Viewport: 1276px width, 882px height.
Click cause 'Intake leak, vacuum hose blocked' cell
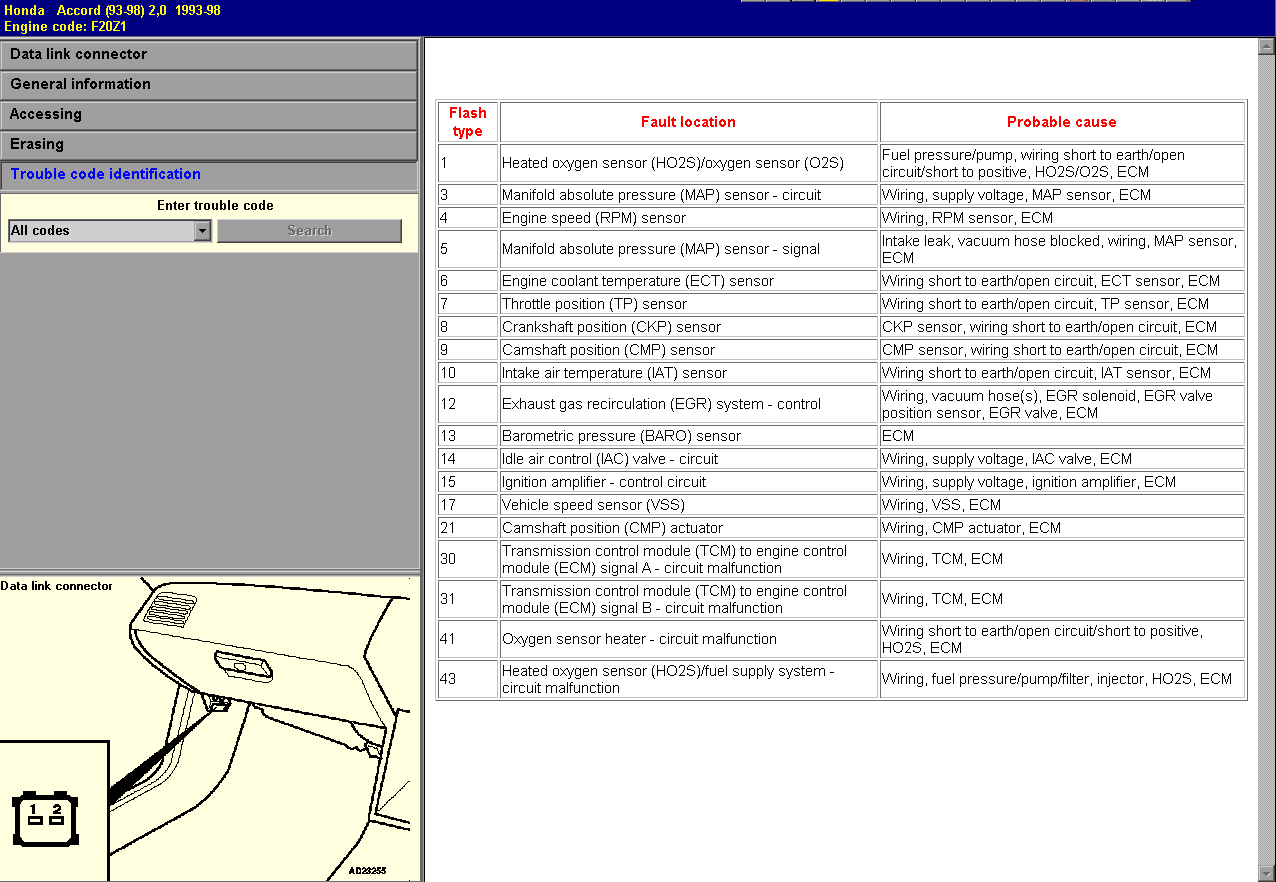pos(1062,249)
